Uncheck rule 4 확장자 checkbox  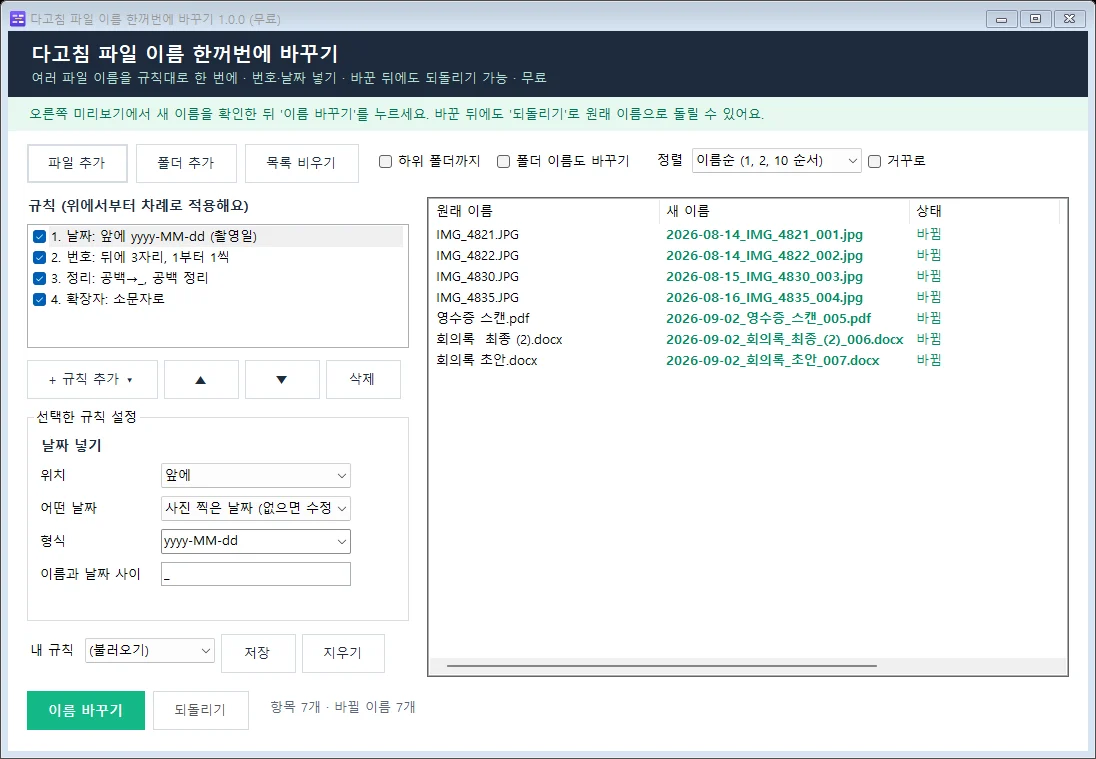tap(40, 299)
